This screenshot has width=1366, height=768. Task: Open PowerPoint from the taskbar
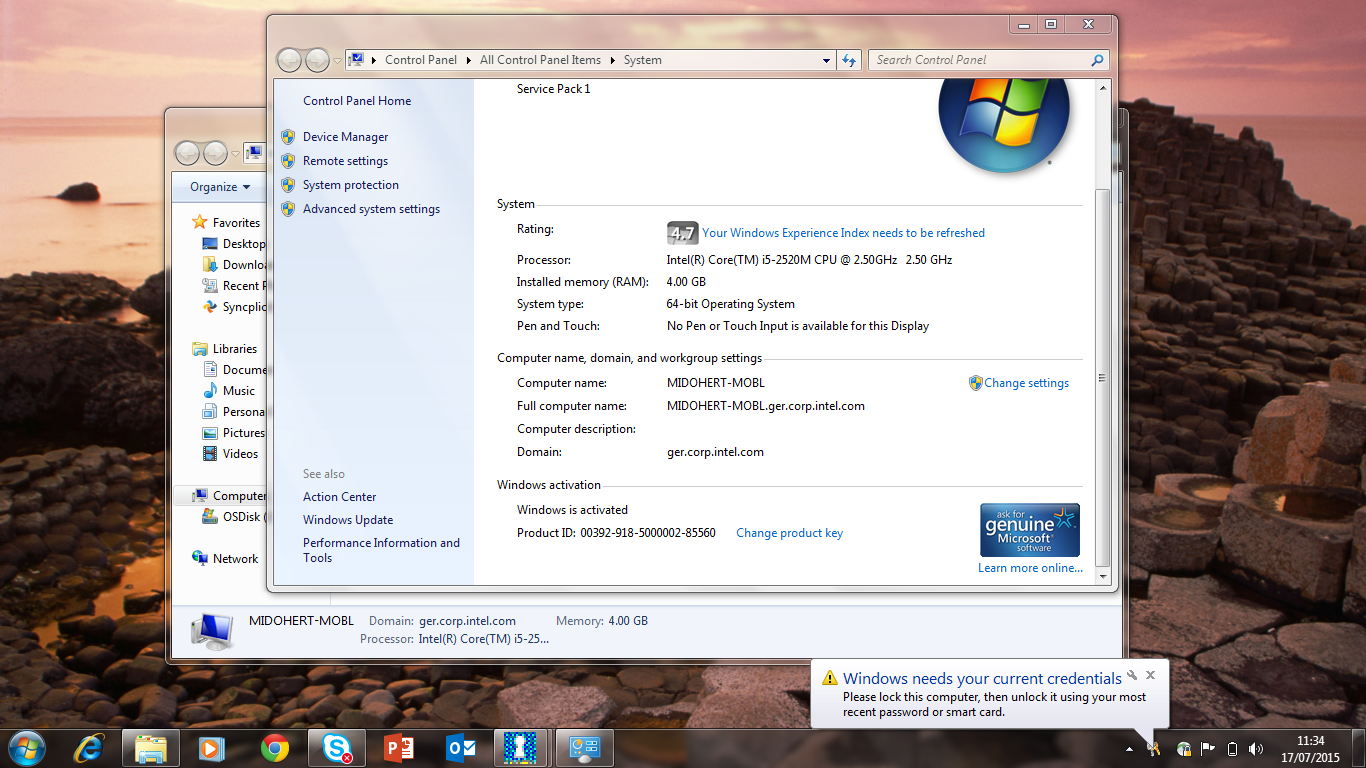pos(399,748)
